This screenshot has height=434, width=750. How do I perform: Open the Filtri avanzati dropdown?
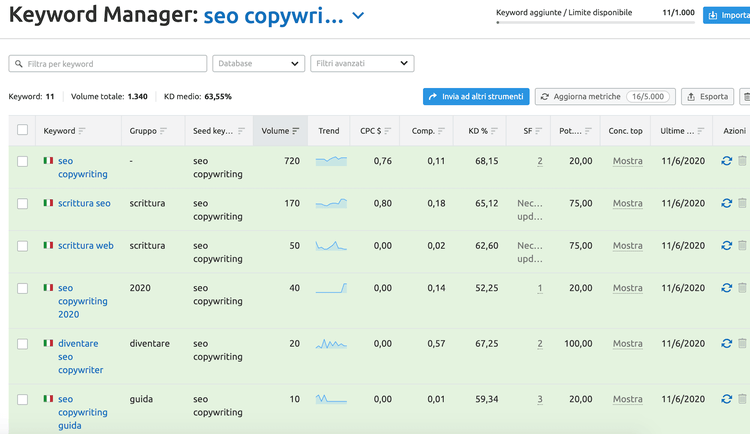362,63
